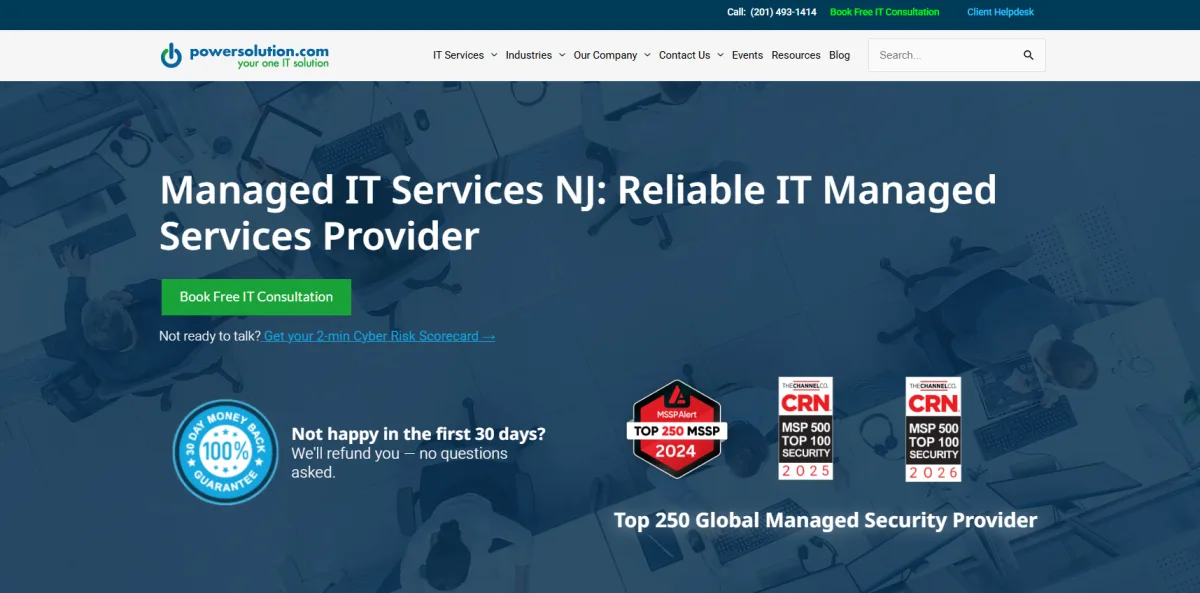Open the Industries menu item

click(529, 55)
